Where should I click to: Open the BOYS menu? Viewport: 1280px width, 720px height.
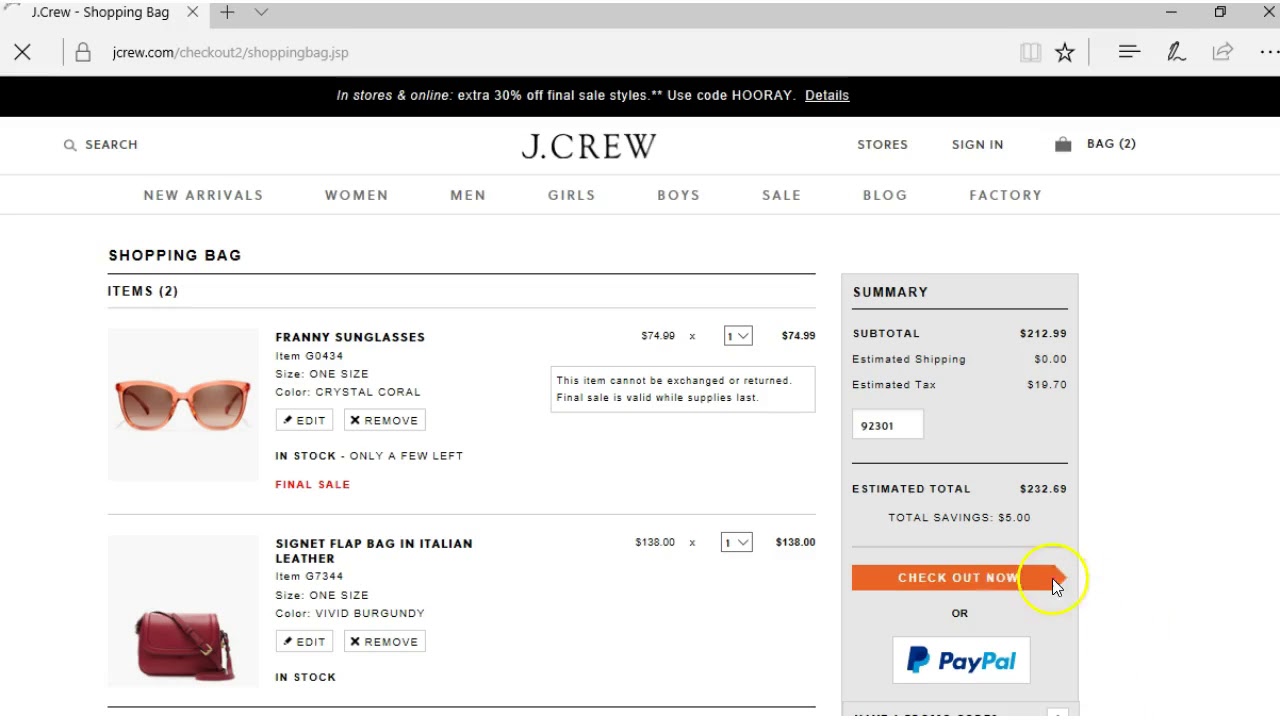tap(678, 195)
